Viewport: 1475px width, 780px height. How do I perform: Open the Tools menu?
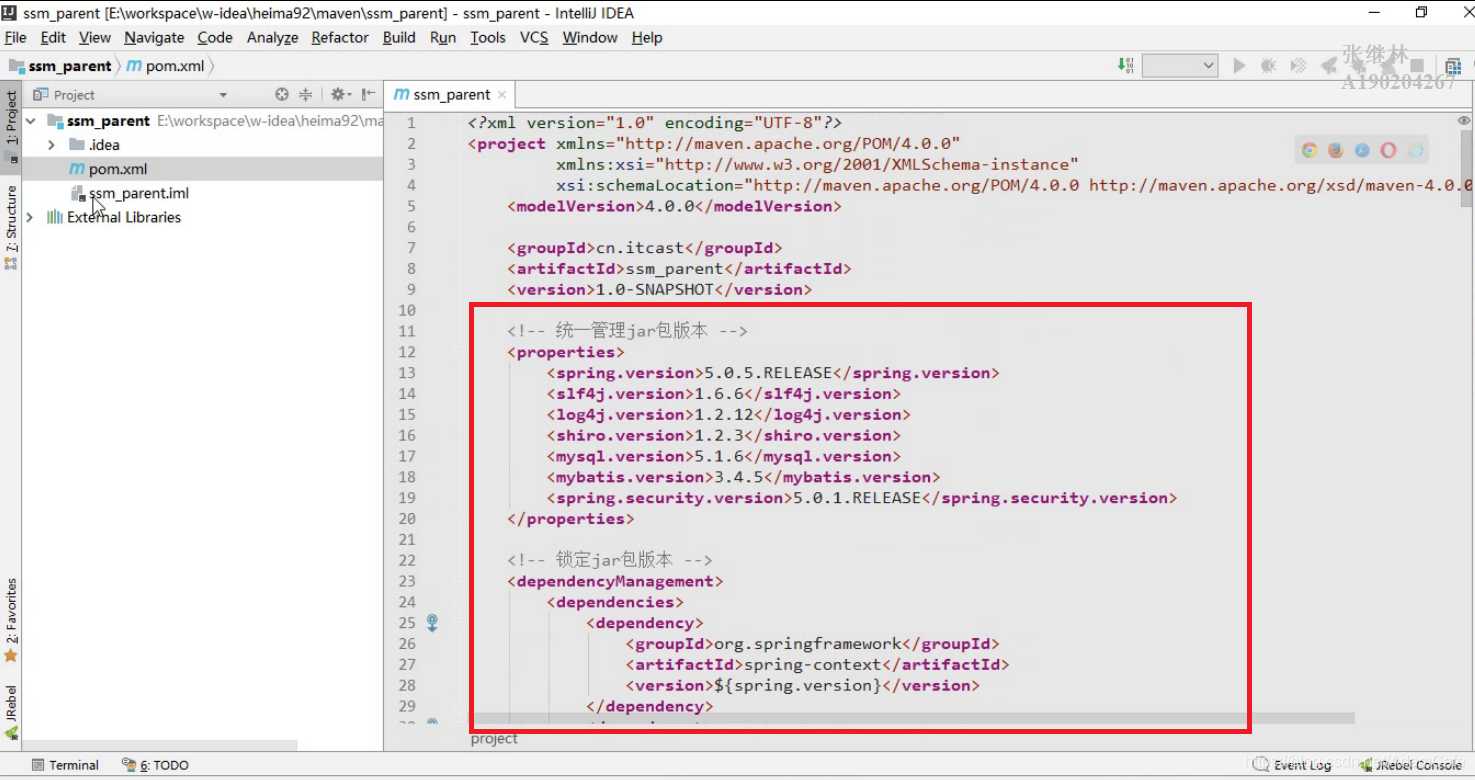point(488,37)
